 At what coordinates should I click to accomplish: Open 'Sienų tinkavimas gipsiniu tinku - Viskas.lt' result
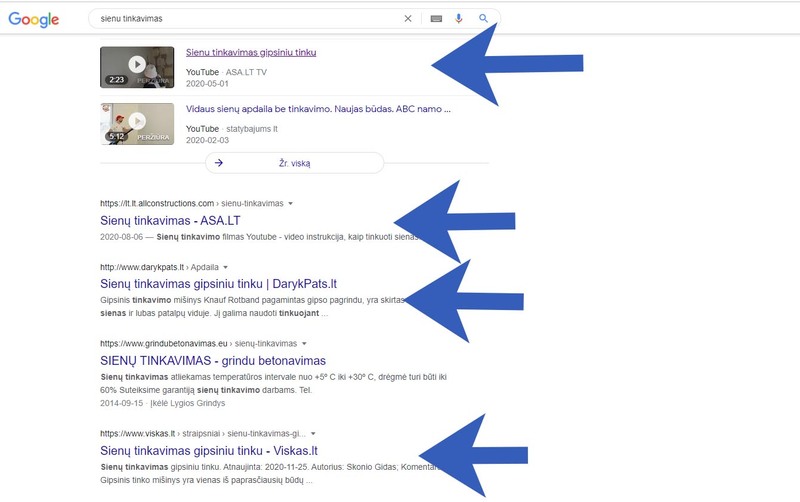pyautogui.click(x=209, y=450)
